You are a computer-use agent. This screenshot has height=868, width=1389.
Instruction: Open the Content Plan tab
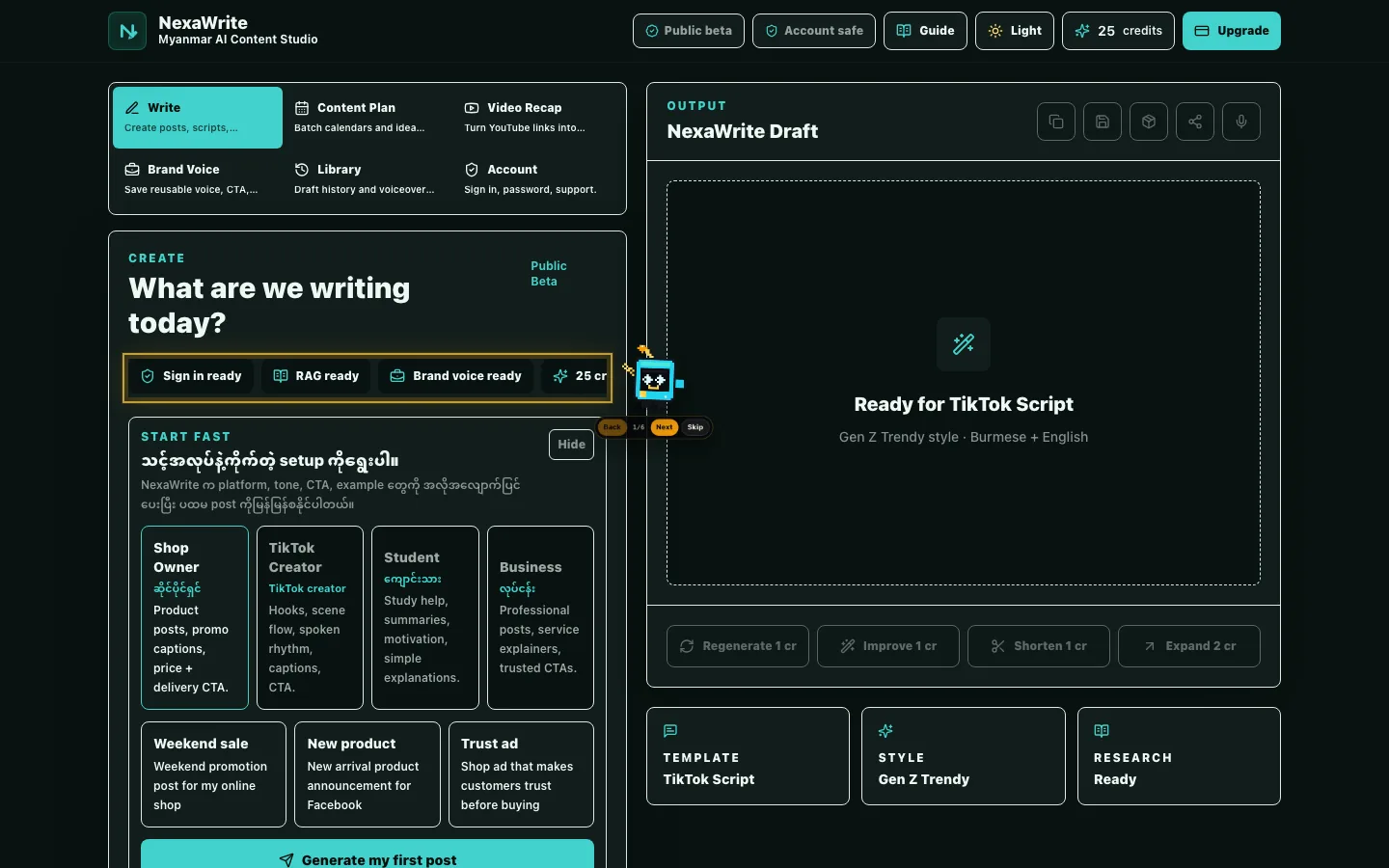tap(368, 118)
